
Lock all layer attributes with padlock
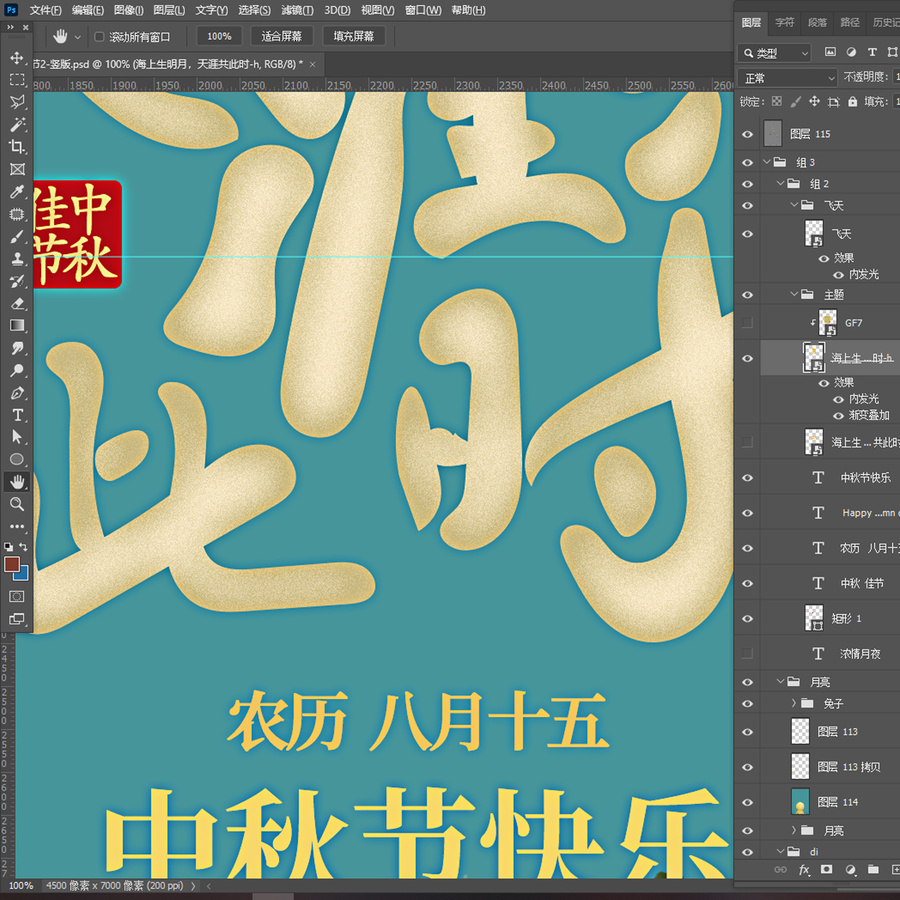tap(852, 102)
